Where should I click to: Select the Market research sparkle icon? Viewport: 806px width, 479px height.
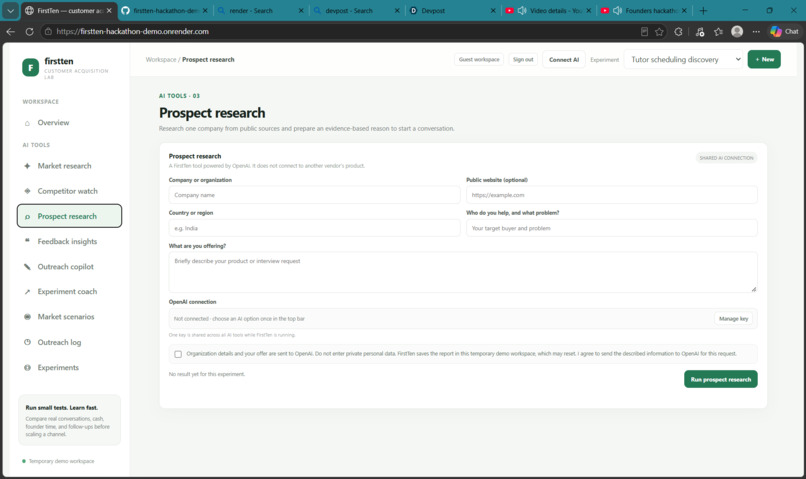click(27, 166)
